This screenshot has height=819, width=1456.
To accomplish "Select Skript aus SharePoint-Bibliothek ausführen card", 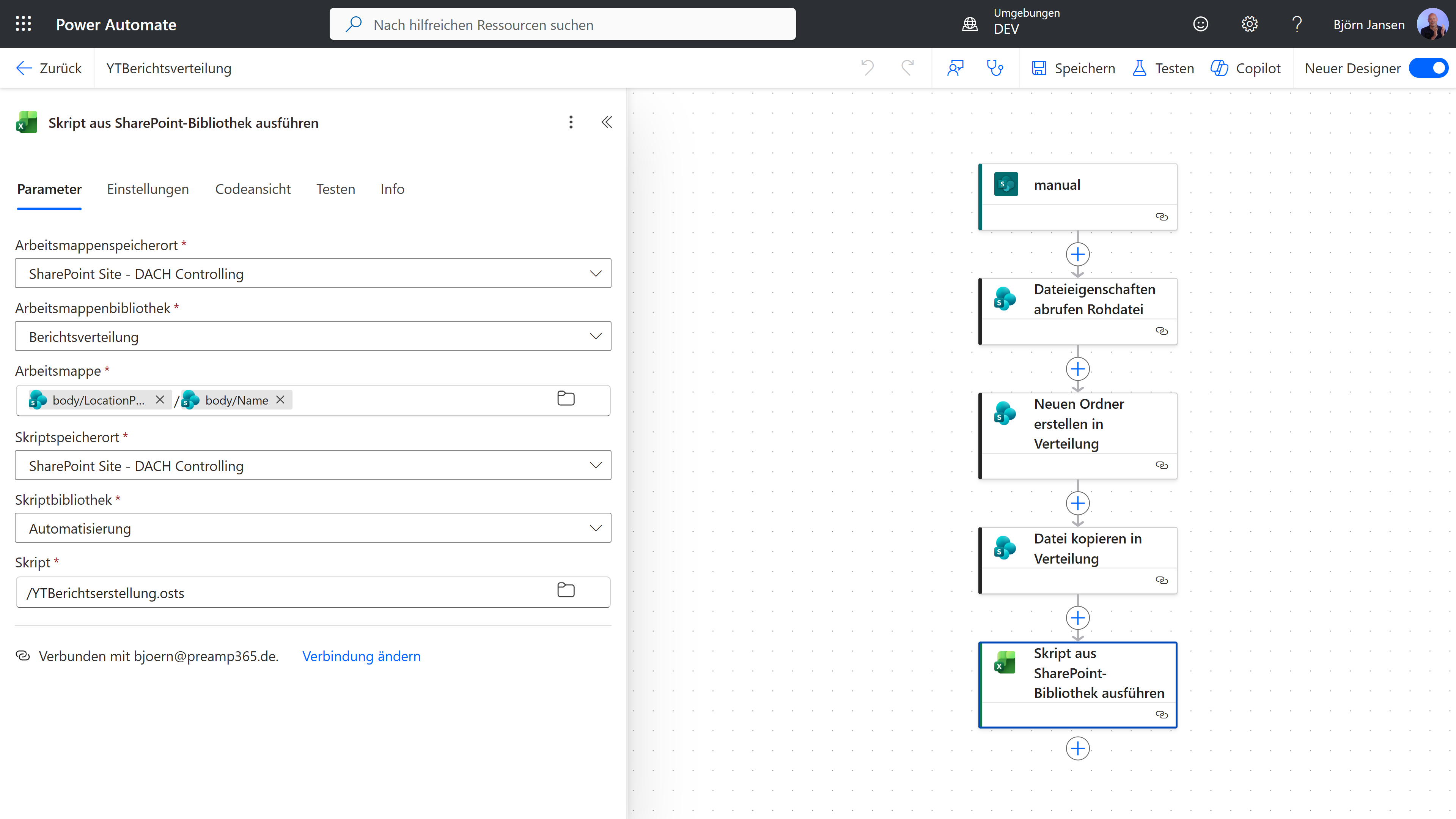I will tap(1078, 684).
